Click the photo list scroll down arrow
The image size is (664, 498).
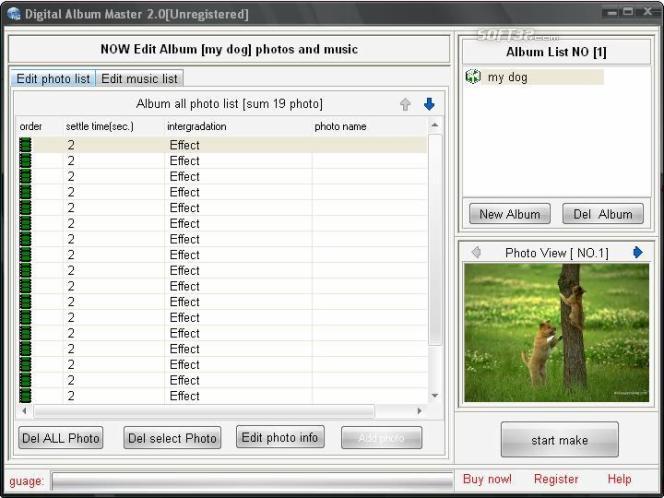coord(434,396)
